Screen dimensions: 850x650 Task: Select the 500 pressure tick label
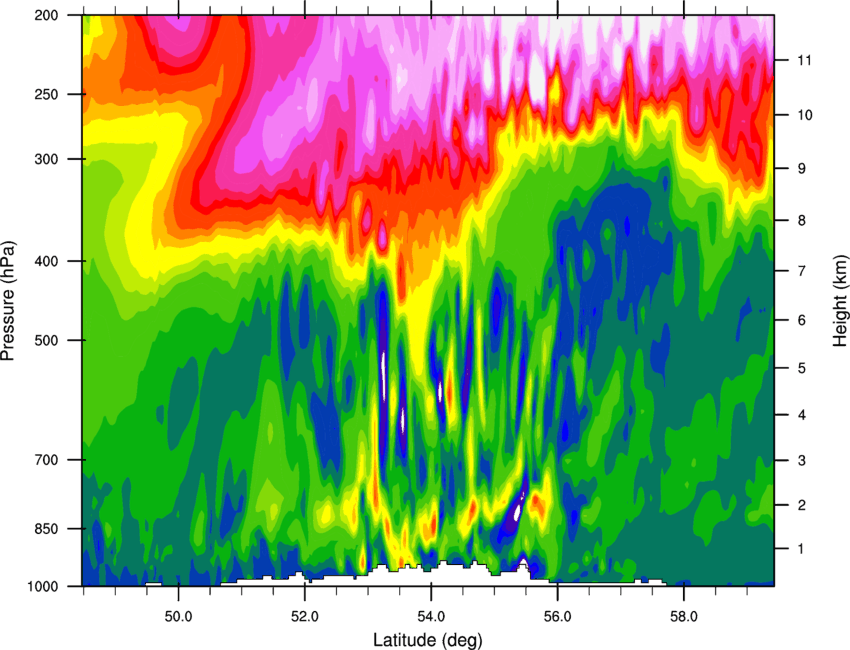tap(47, 340)
